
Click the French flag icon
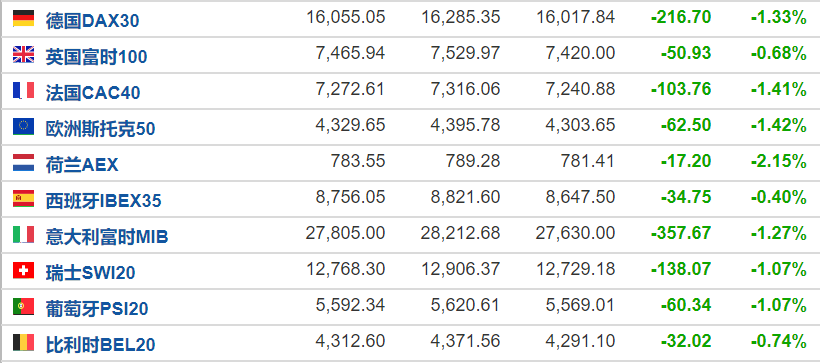click(24, 90)
